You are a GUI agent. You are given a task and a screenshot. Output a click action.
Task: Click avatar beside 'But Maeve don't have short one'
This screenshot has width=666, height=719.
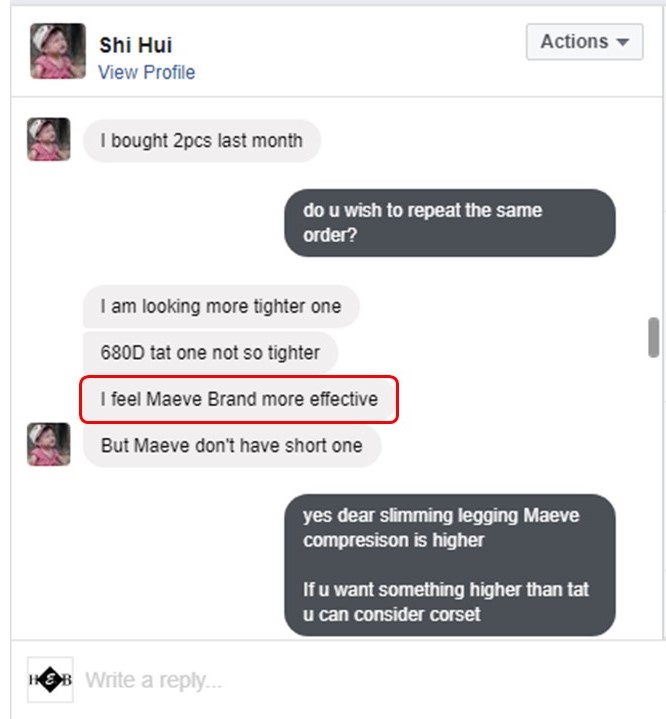49,444
